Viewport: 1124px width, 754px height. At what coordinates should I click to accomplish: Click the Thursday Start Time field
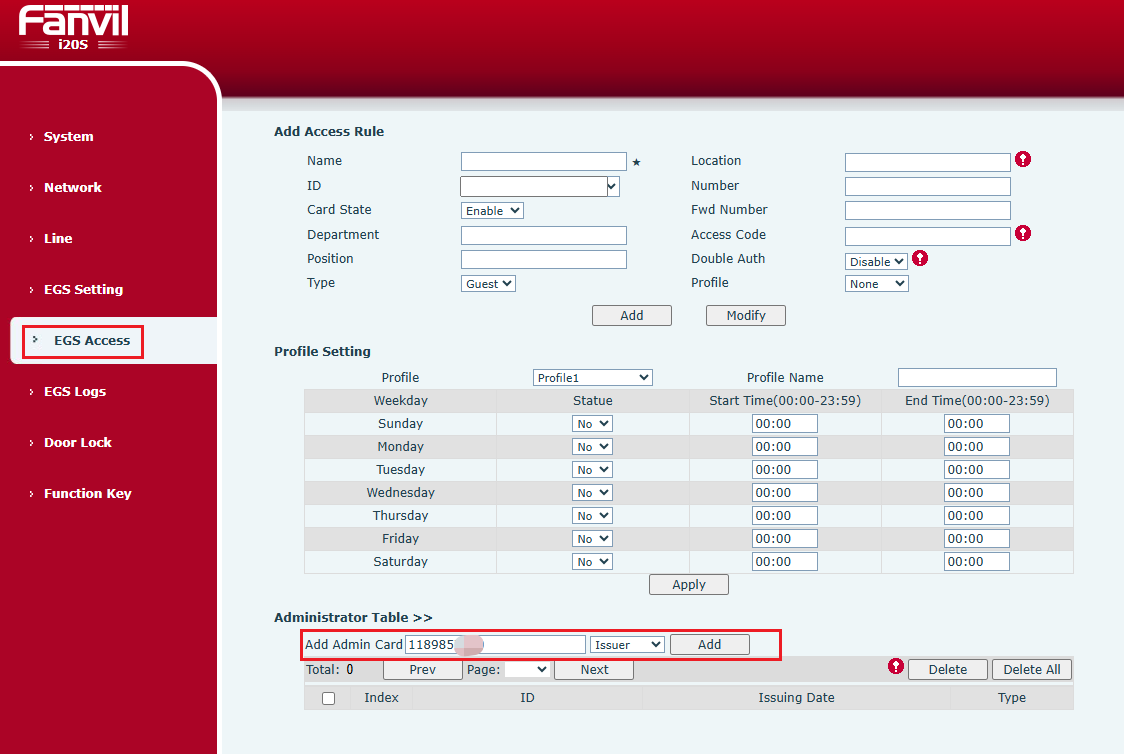(784, 515)
